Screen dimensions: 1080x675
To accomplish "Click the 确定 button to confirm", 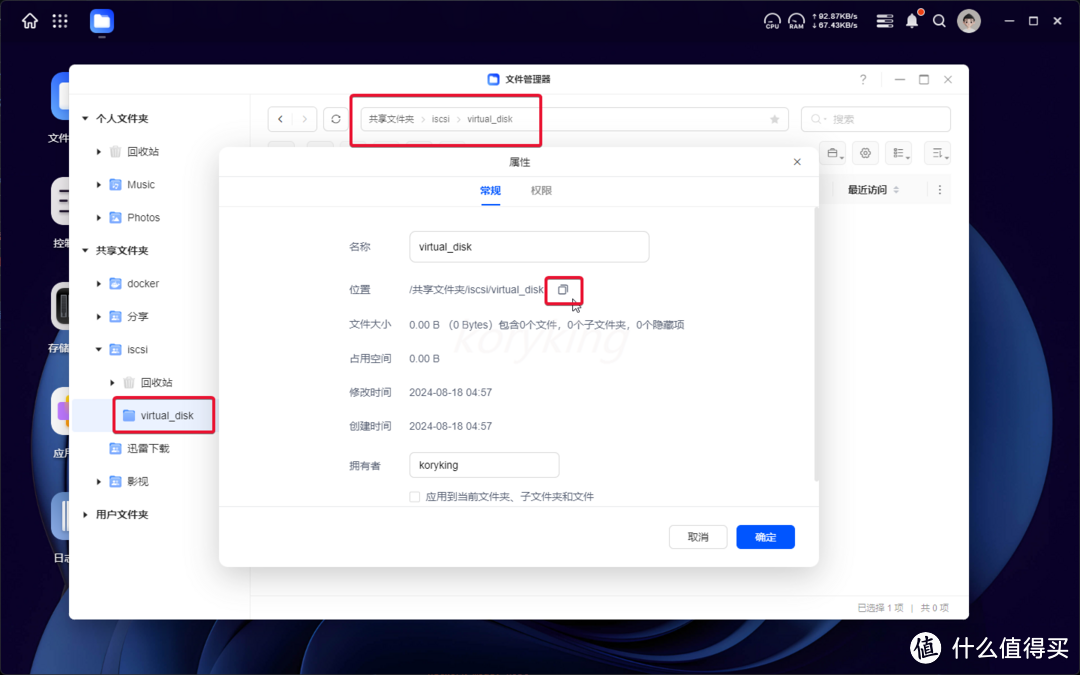I will point(765,537).
